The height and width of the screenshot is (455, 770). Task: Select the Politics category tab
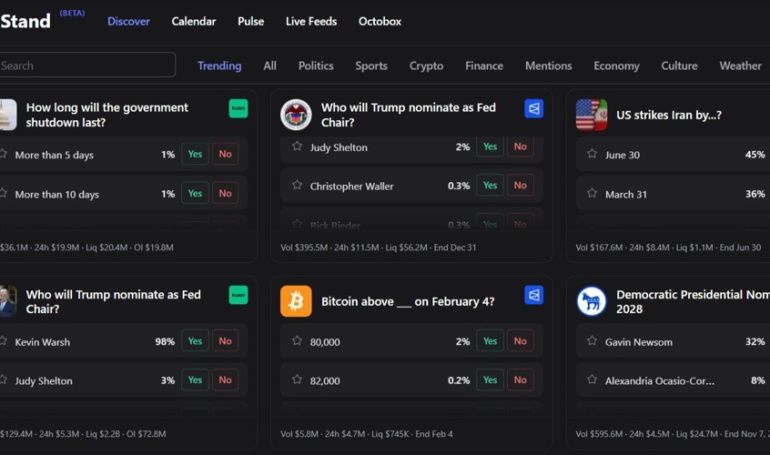(x=316, y=66)
